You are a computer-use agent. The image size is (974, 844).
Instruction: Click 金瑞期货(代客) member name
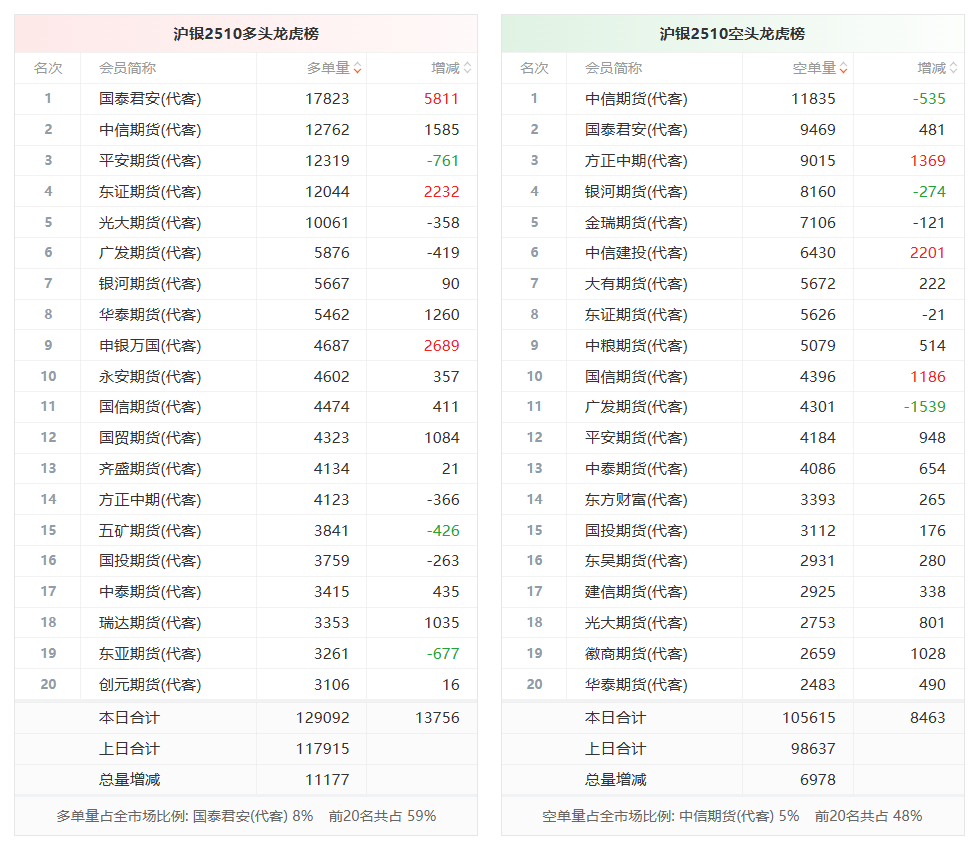click(x=637, y=223)
